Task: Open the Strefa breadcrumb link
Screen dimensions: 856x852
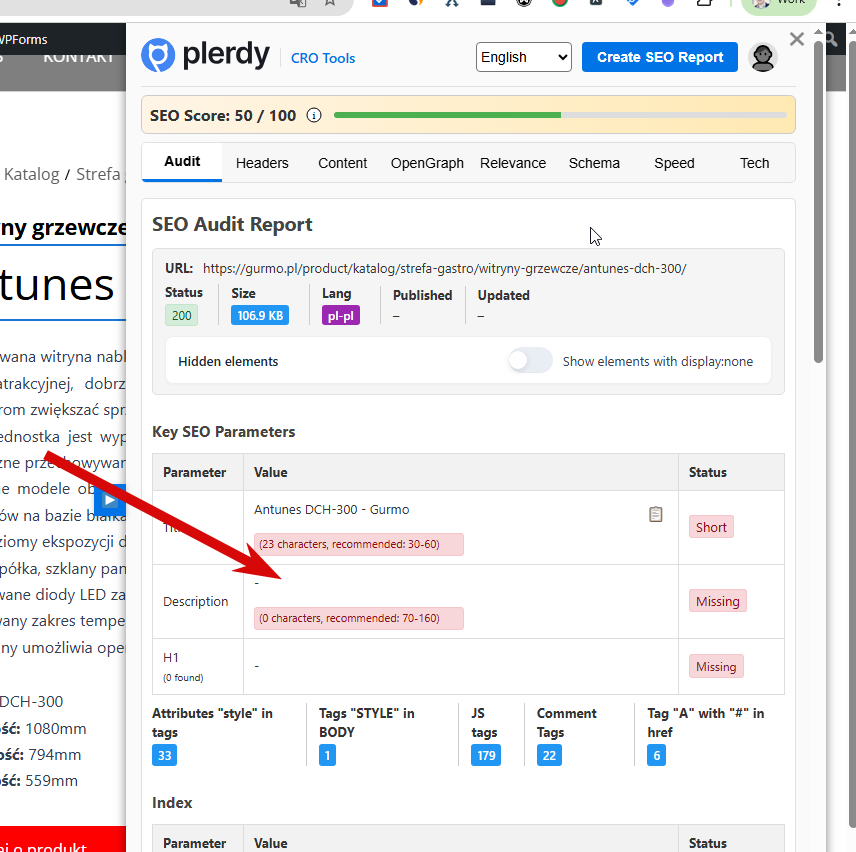Action: click(x=98, y=174)
